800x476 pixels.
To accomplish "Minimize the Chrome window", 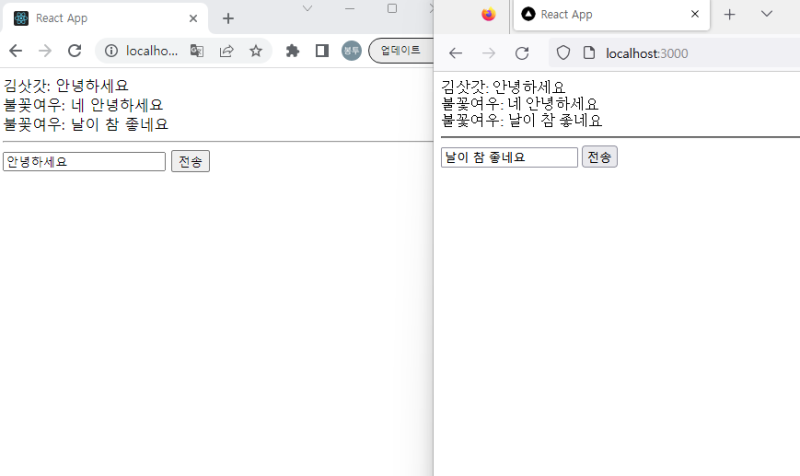I will click(349, 8).
